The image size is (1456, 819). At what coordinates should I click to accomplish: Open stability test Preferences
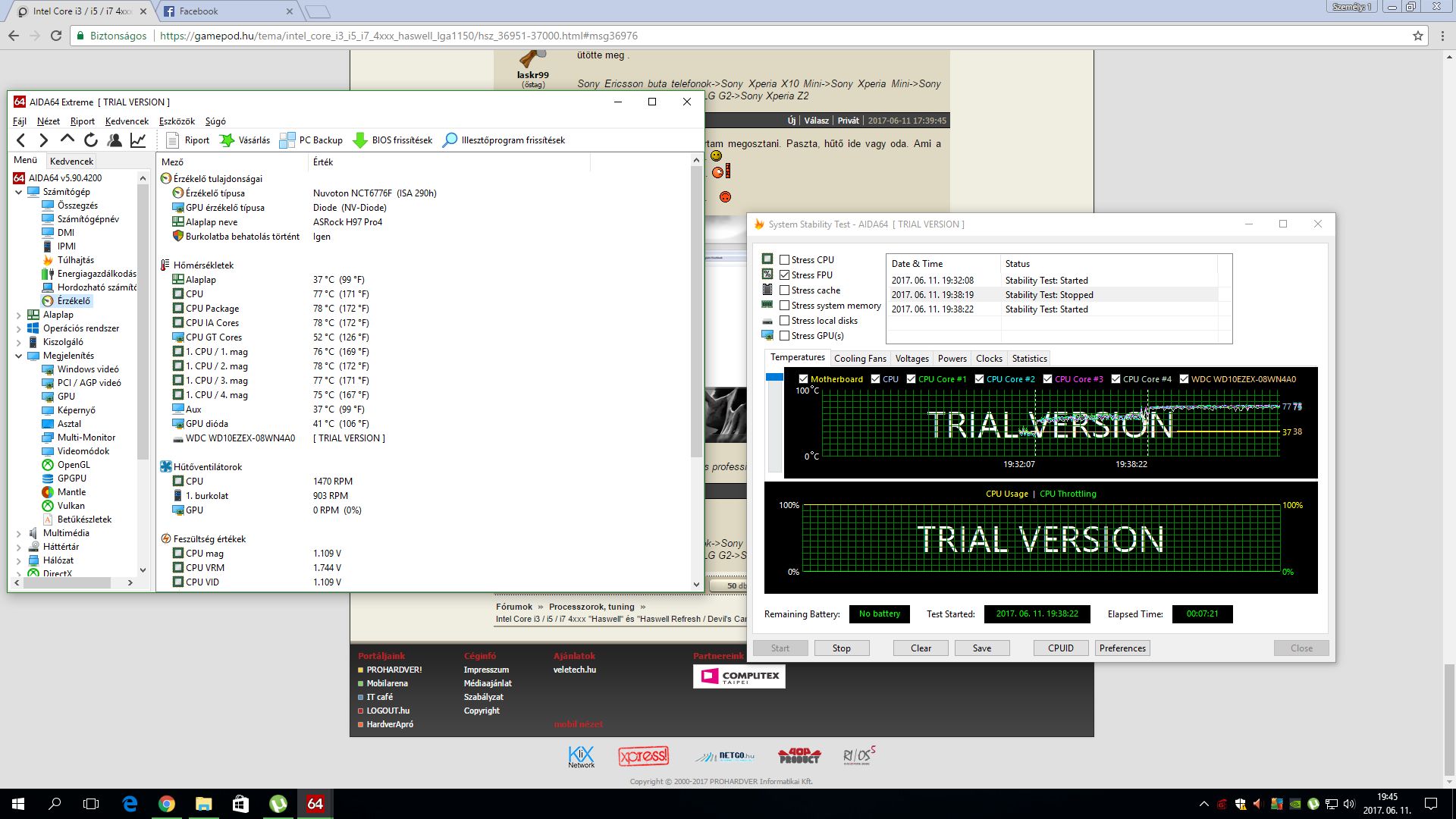pos(1122,648)
